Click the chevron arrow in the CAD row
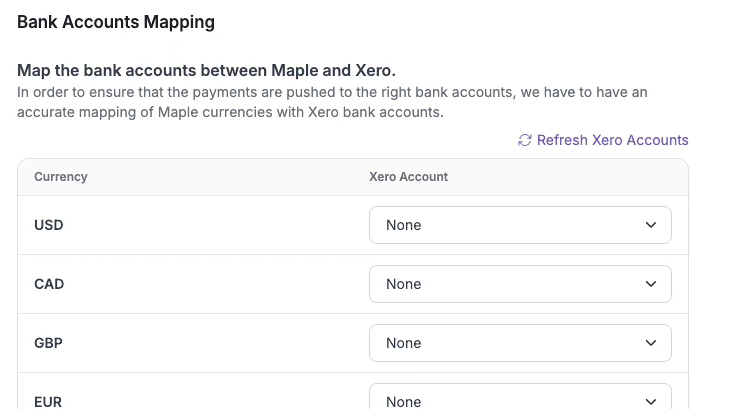The height and width of the screenshot is (409, 733). (x=651, y=284)
